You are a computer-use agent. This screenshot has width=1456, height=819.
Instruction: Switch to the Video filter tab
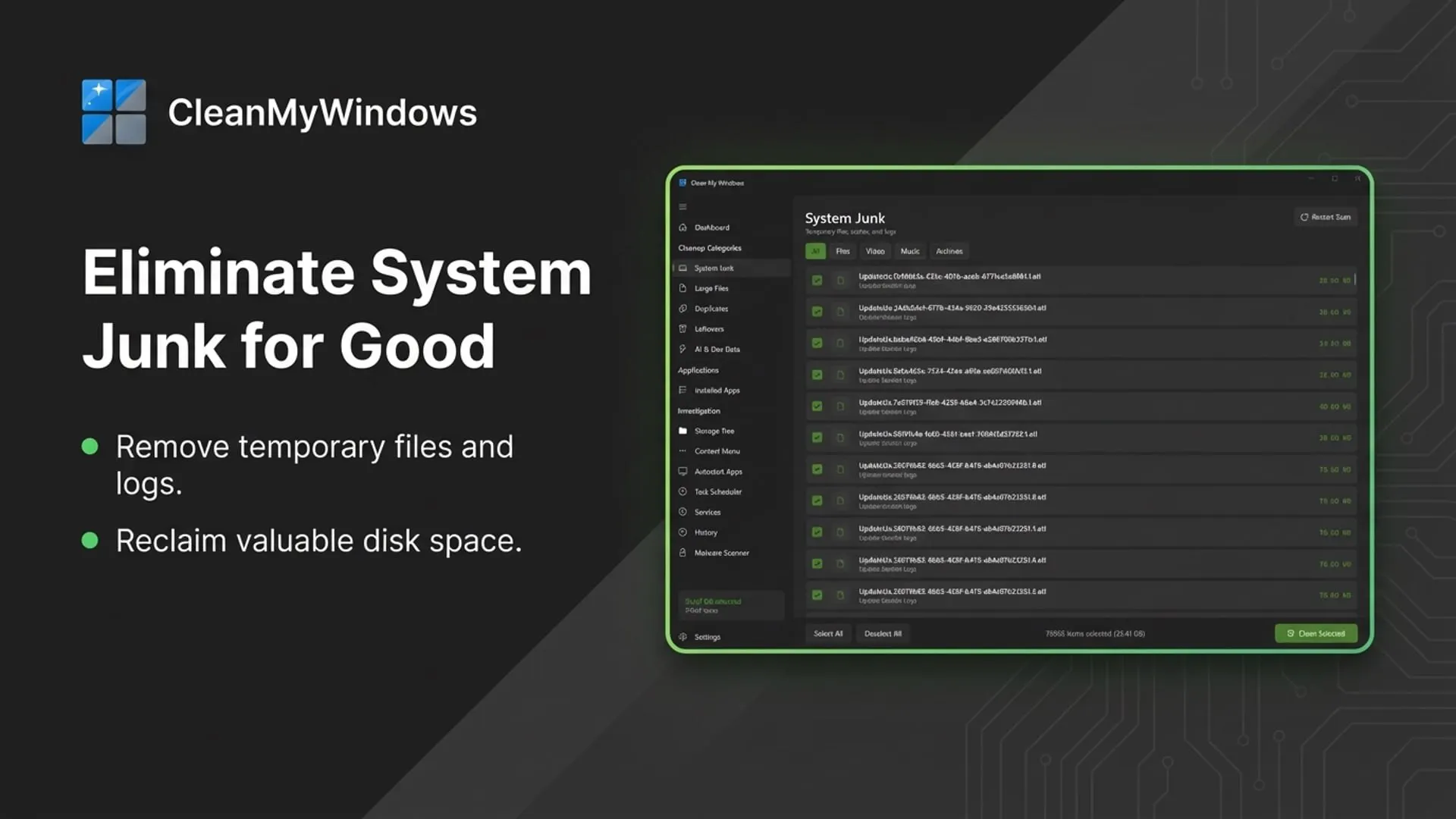[x=875, y=251]
